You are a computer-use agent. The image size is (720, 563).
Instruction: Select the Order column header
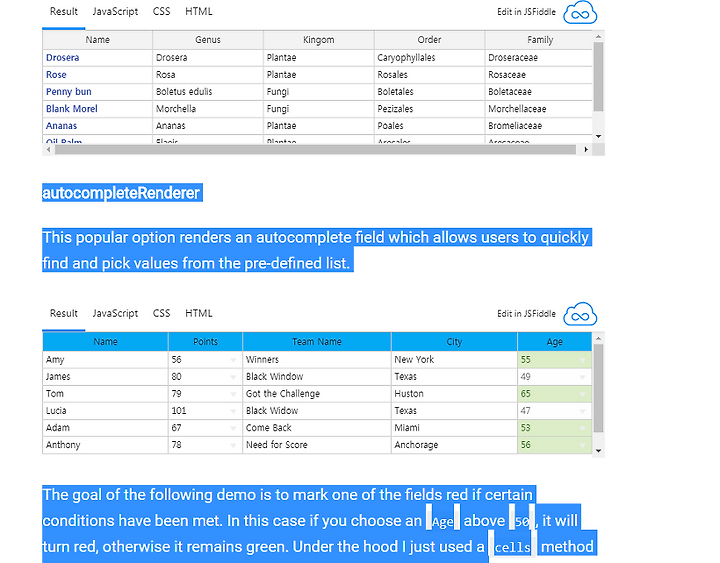(429, 40)
